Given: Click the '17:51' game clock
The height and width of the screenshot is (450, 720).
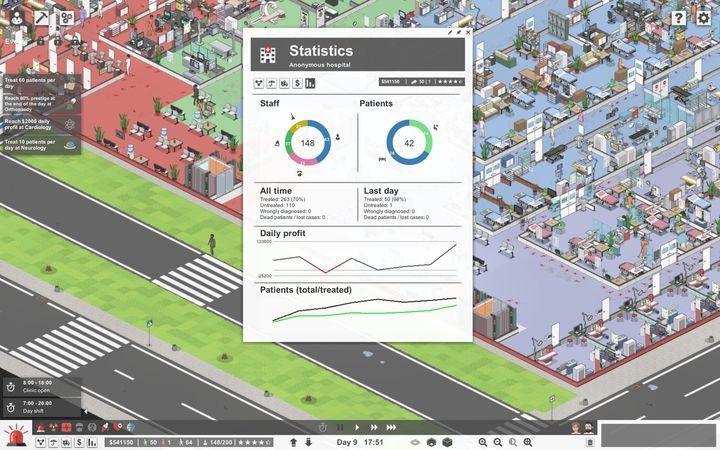Looking at the screenshot, I should [373, 442].
